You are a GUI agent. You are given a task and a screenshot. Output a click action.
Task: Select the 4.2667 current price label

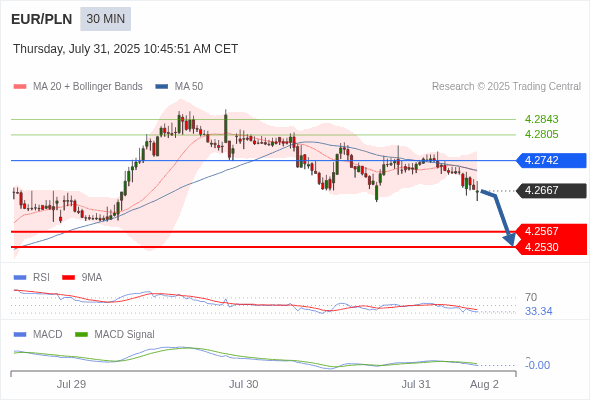click(x=551, y=190)
